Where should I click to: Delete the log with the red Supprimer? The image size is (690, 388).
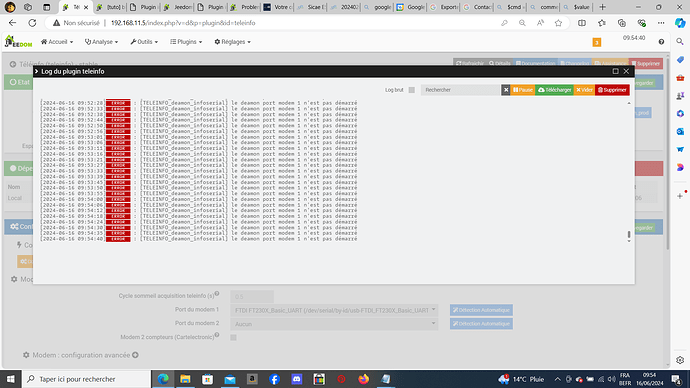point(612,90)
